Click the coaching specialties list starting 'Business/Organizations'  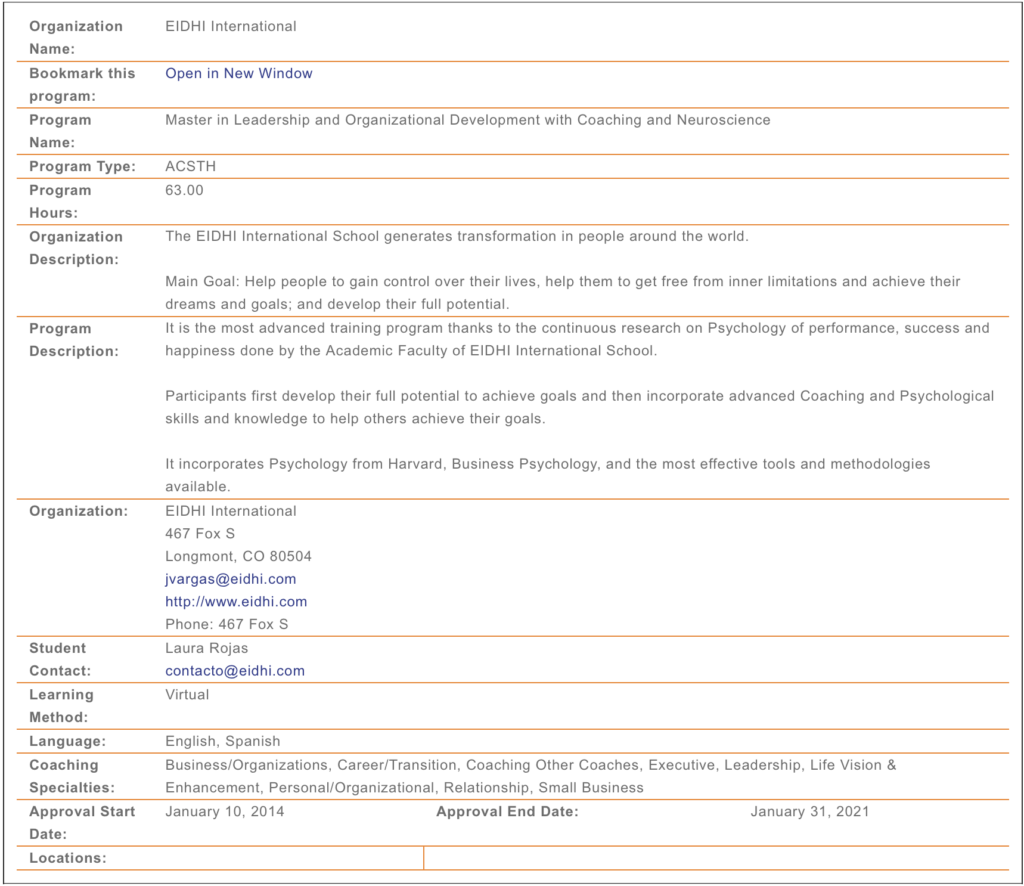pos(531,776)
